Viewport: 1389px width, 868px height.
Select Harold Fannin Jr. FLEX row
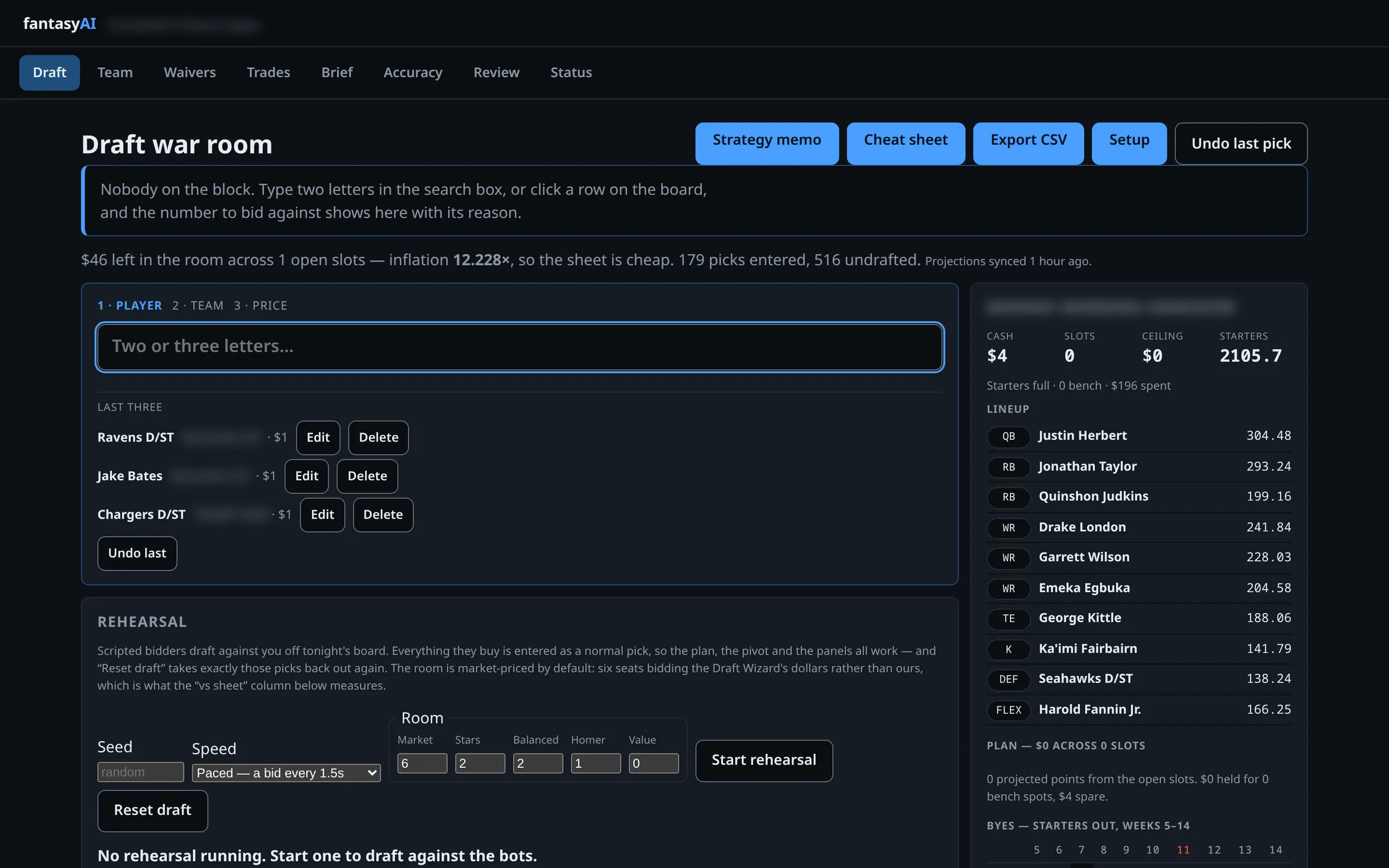(1138, 709)
